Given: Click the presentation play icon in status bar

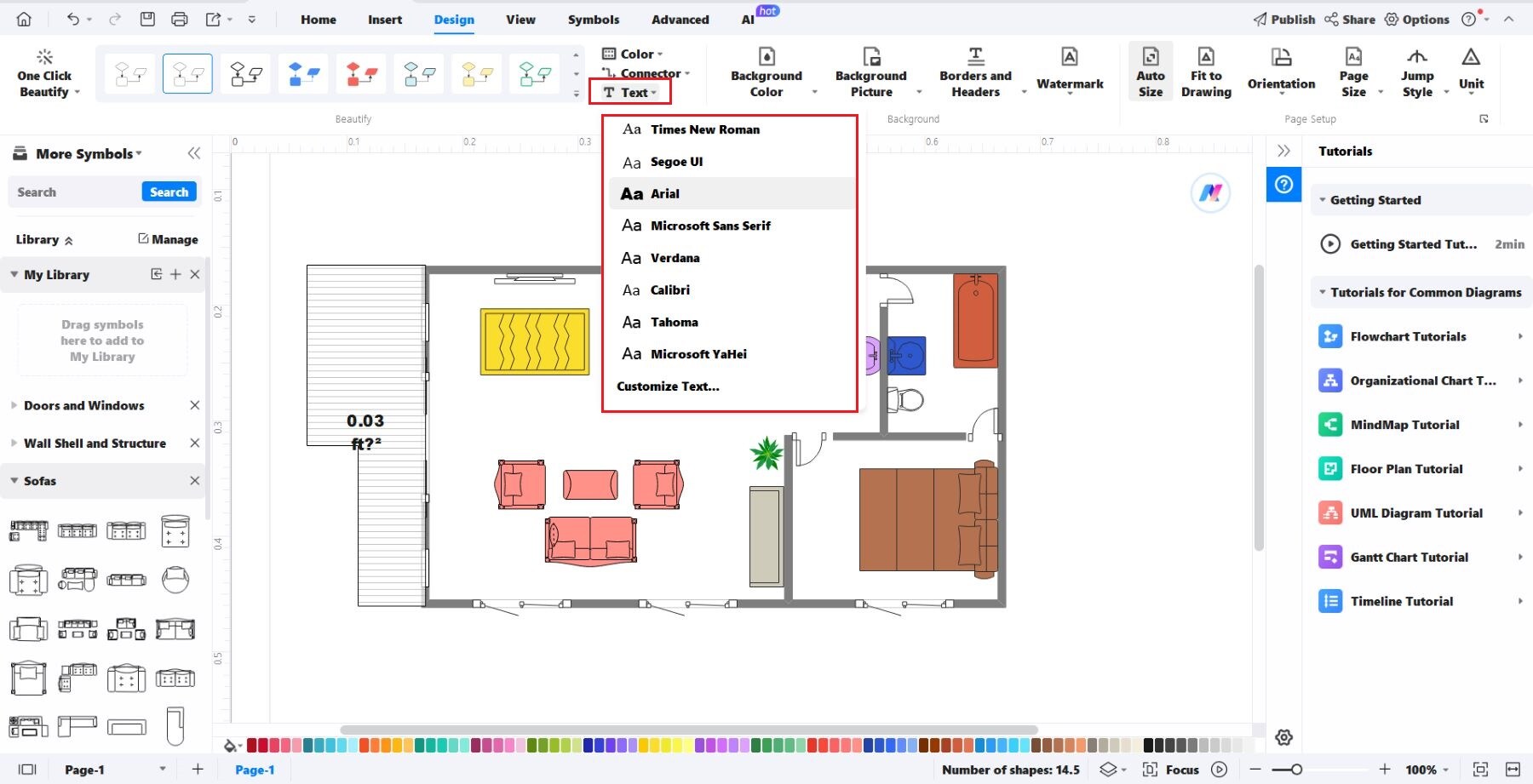Looking at the screenshot, I should pos(1220,770).
